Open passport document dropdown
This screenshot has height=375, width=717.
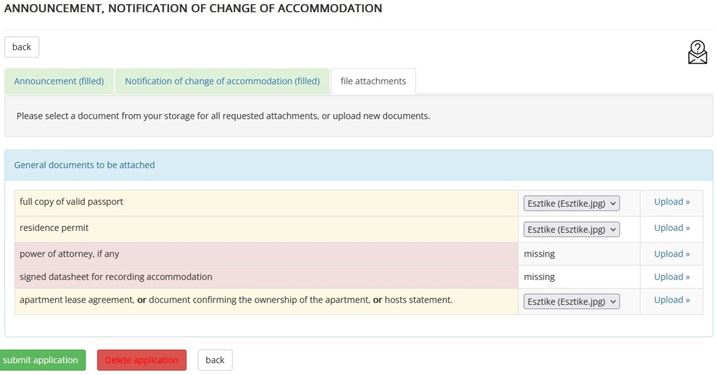point(572,203)
